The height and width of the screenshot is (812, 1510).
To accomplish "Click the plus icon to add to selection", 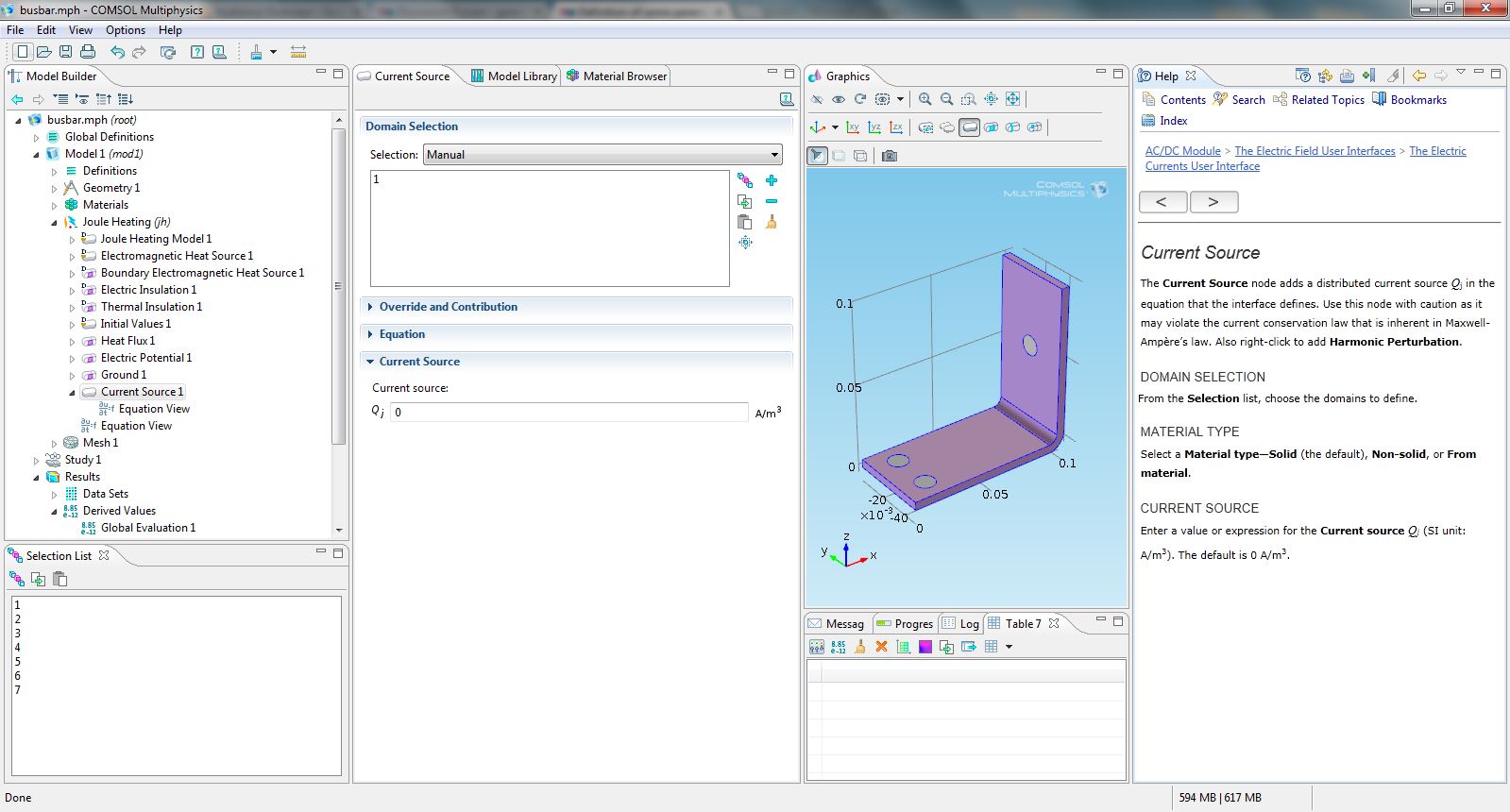I will coord(772,180).
